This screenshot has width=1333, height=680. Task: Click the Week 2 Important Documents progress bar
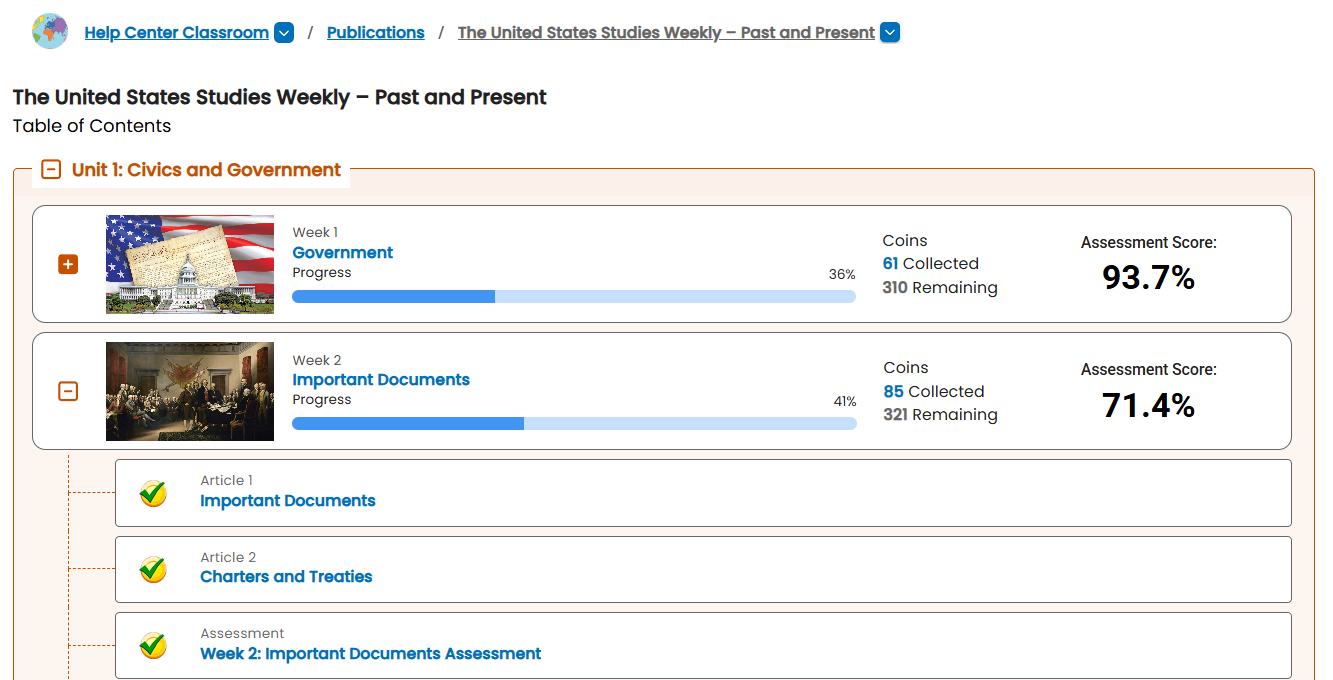[x=573, y=424]
